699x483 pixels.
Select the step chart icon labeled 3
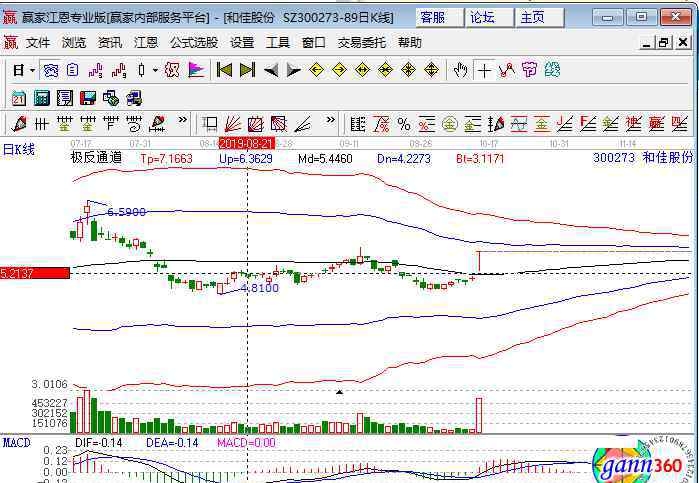(95, 70)
